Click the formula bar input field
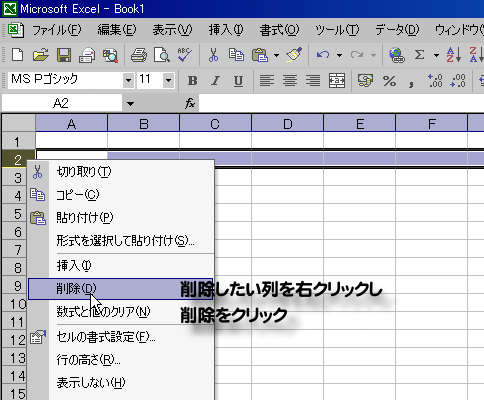 point(341,103)
